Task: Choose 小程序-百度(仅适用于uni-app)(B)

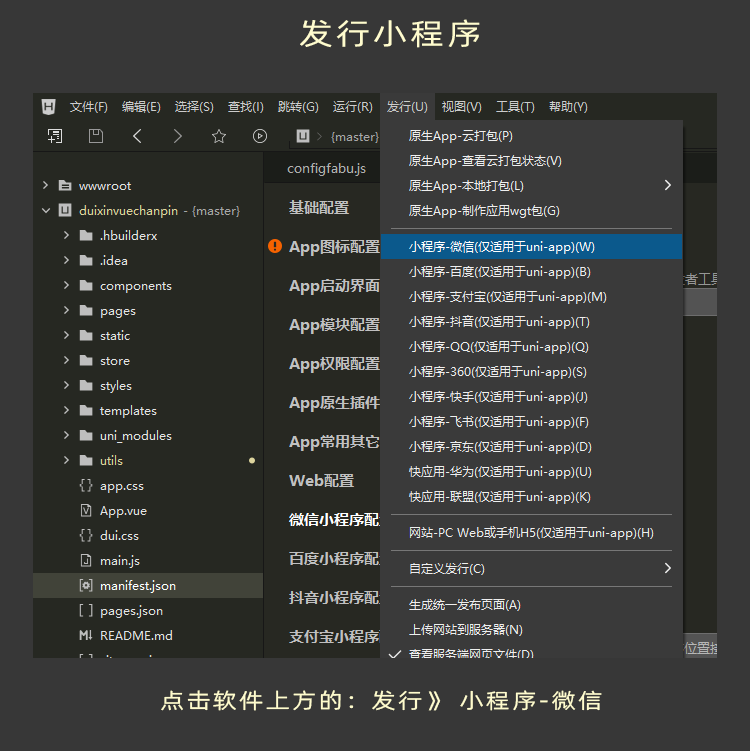Action: pyautogui.click(x=531, y=272)
